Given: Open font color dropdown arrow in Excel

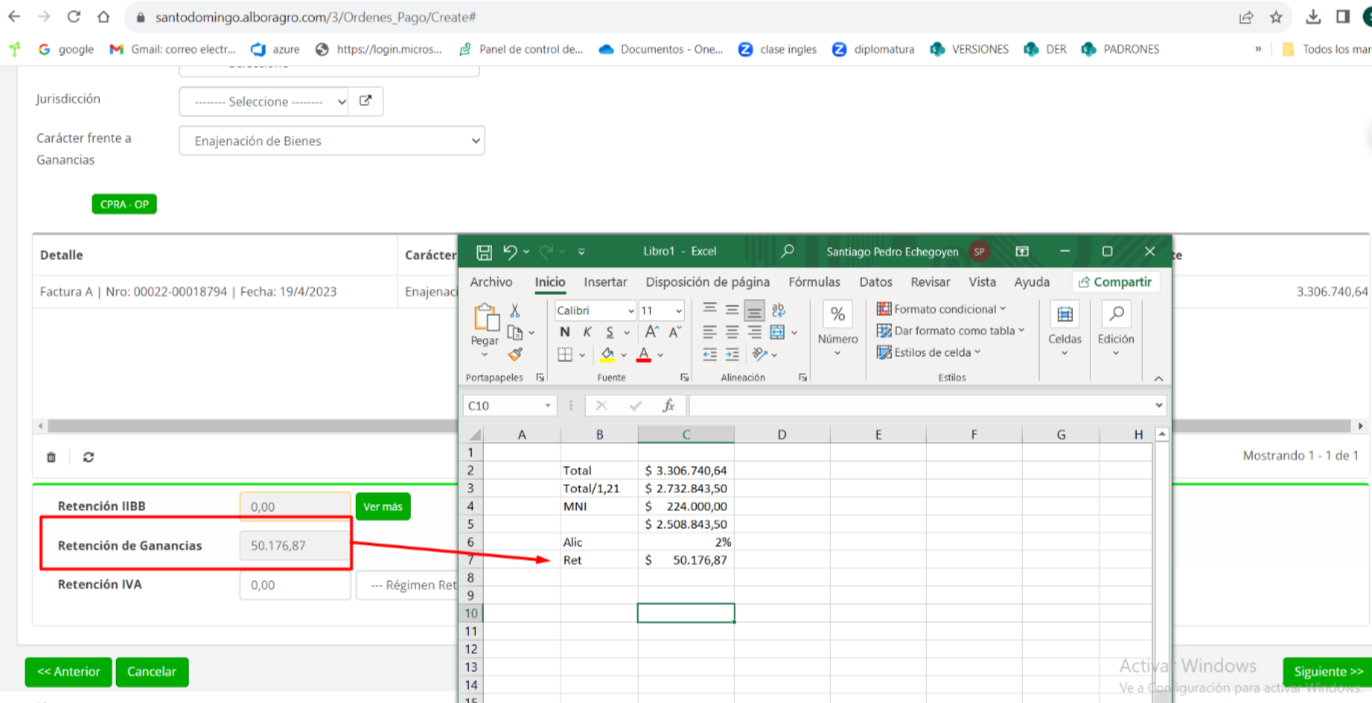Looking at the screenshot, I should pos(661,355).
